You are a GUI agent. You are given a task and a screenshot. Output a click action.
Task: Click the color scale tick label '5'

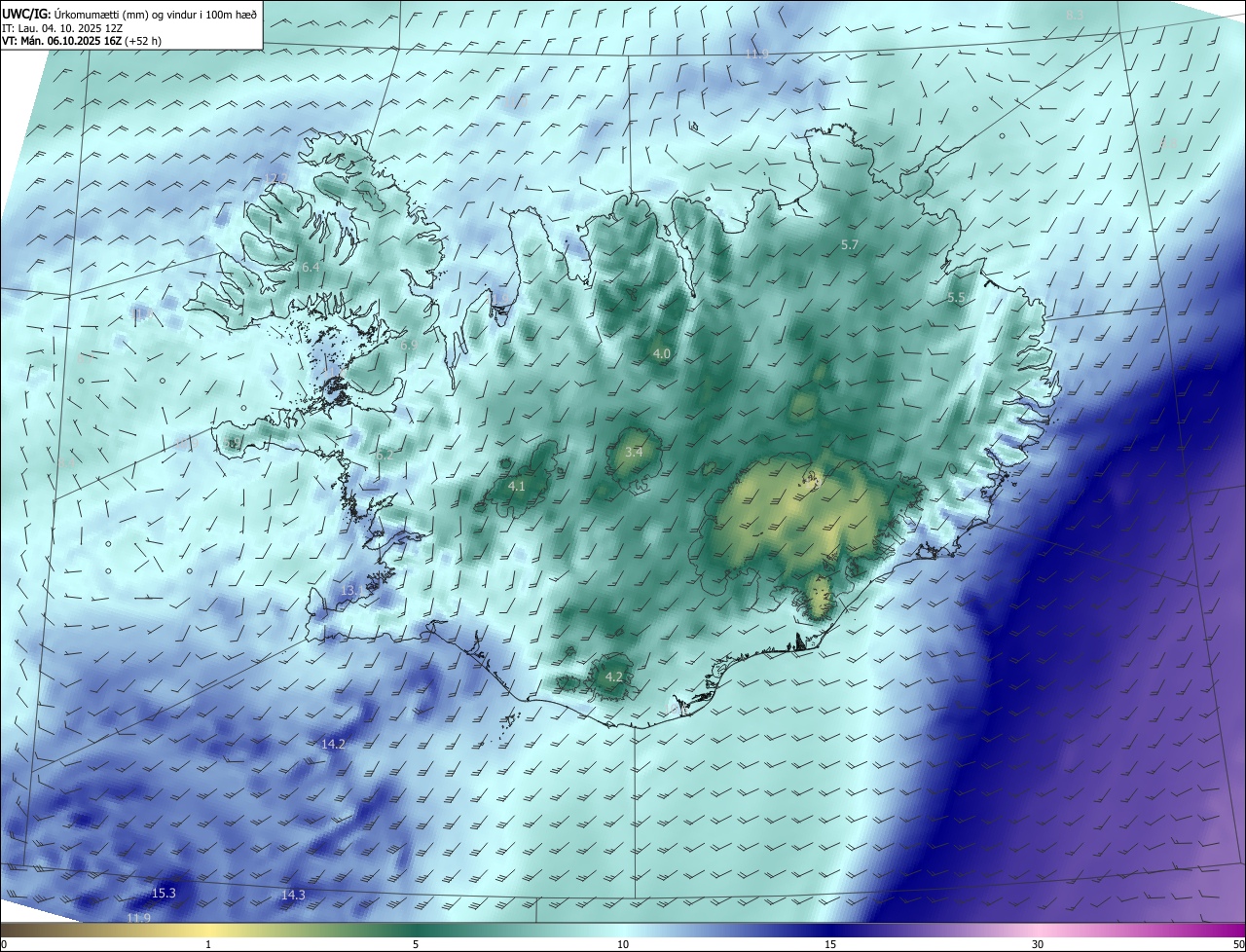(416, 945)
